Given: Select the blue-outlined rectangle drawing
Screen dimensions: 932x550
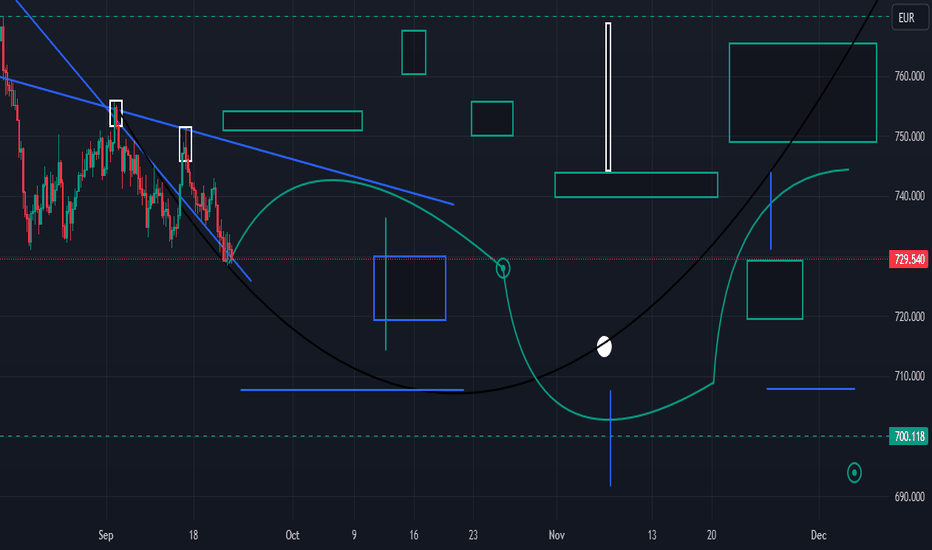Looking at the screenshot, I should tap(410, 288).
